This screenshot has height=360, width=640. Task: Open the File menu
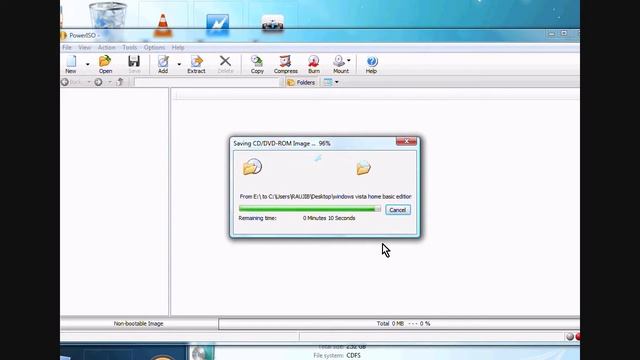click(67, 47)
